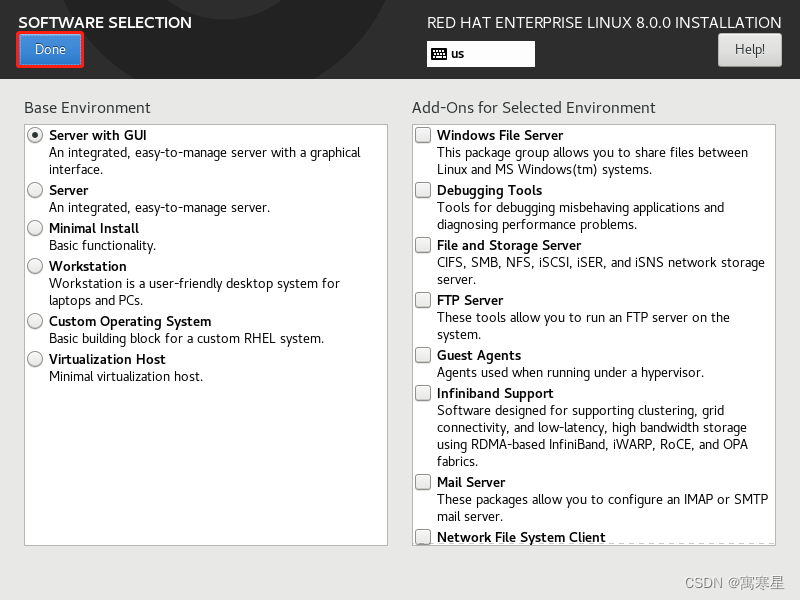Select the Server base environment

pos(35,190)
